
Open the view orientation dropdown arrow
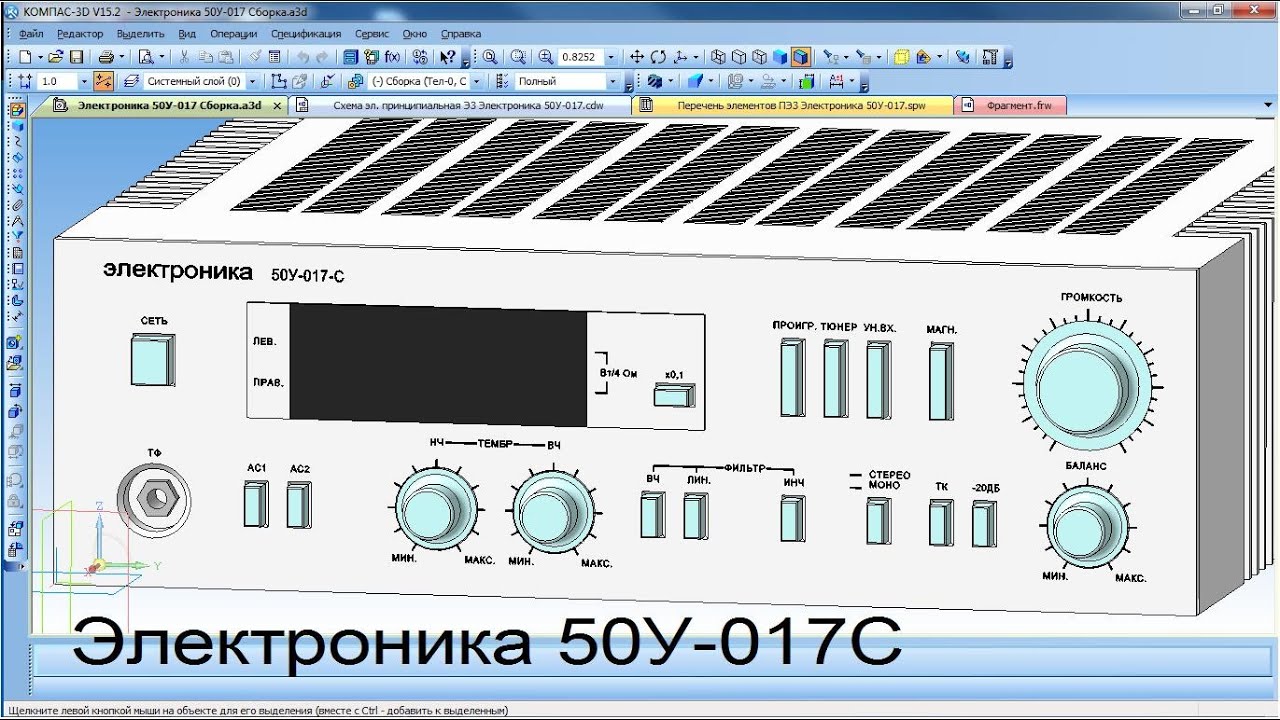696,57
